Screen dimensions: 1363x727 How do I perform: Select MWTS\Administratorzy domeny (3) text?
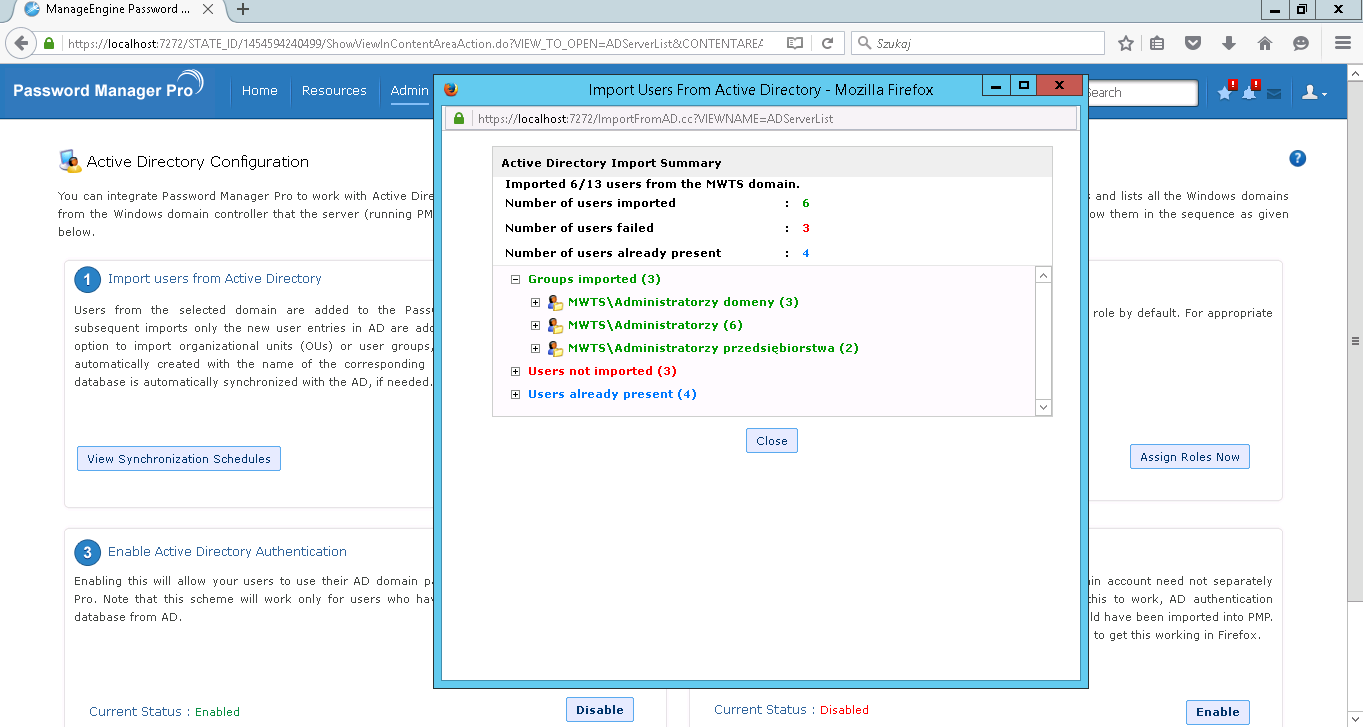point(683,302)
